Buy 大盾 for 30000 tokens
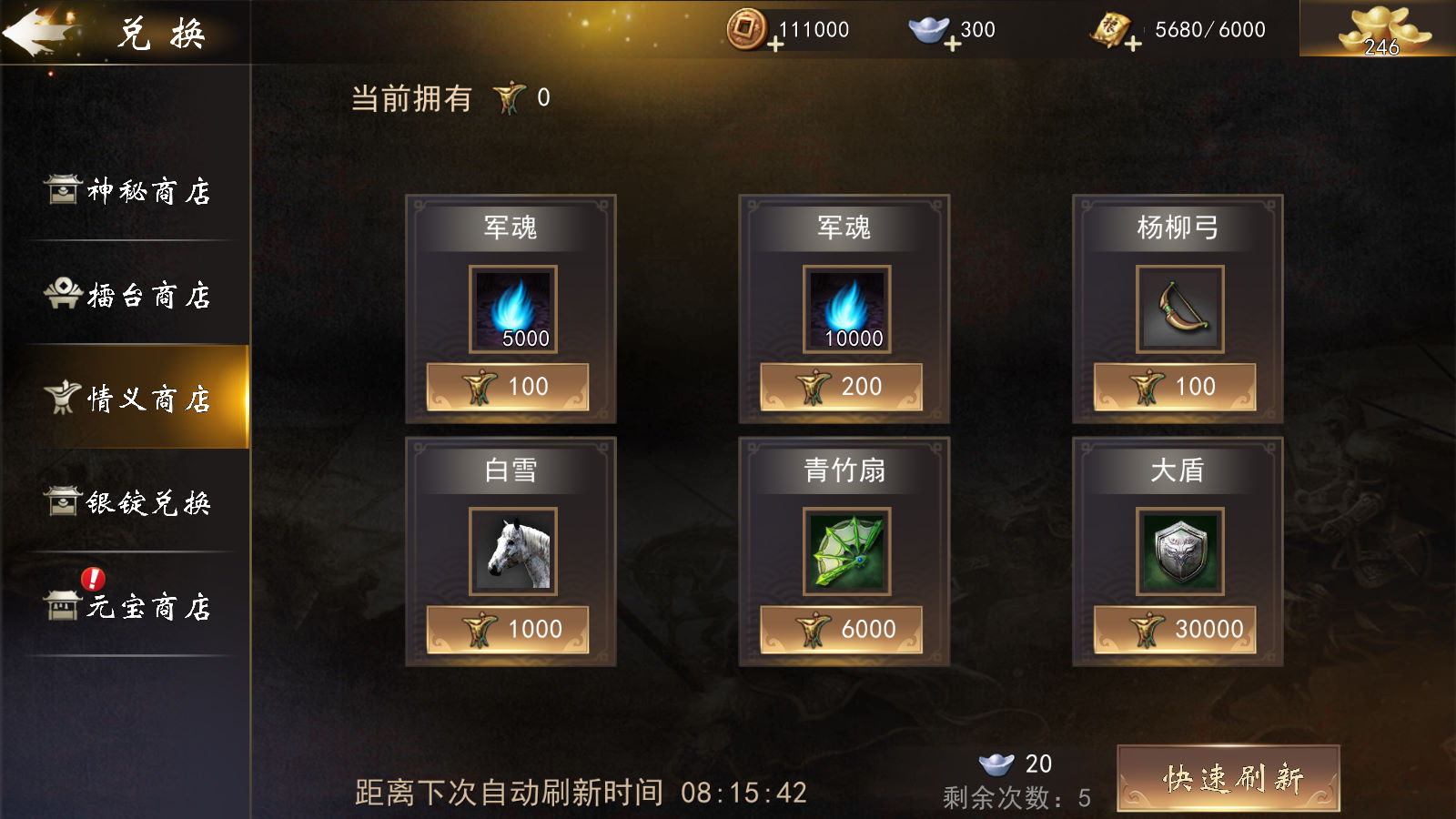The image size is (1456, 819). 1175,629
